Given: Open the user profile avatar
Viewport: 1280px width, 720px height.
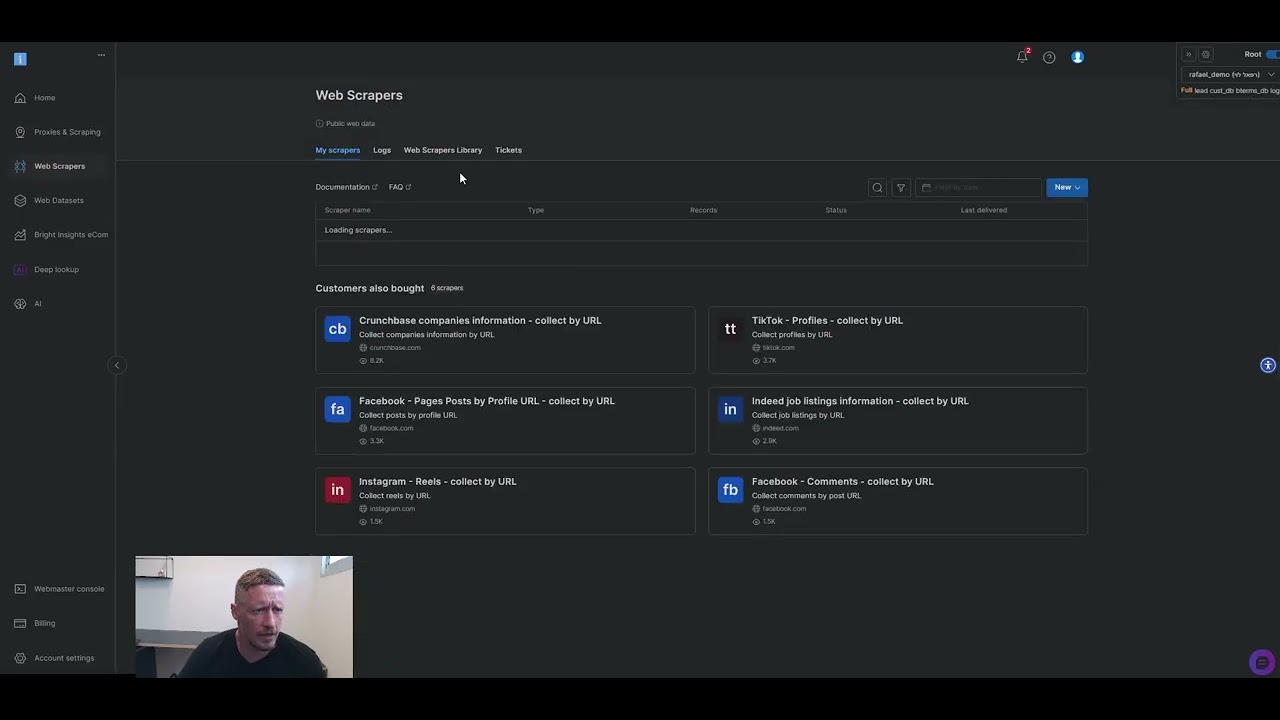Looking at the screenshot, I should pos(1077,57).
